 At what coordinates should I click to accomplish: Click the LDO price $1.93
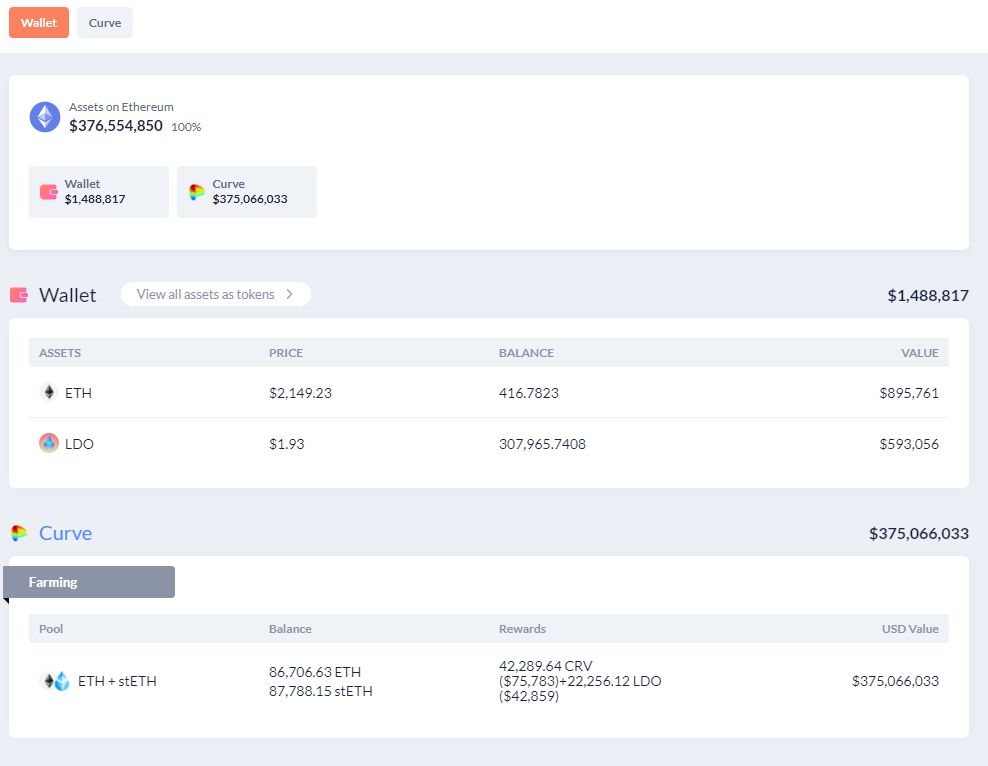[x=287, y=444]
